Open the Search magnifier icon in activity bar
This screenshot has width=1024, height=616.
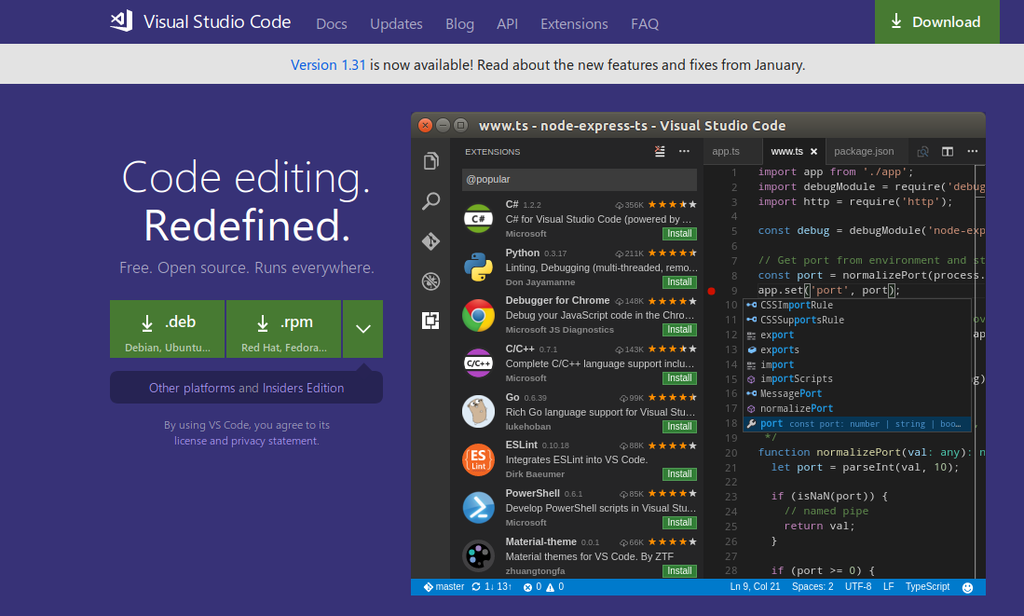click(431, 201)
